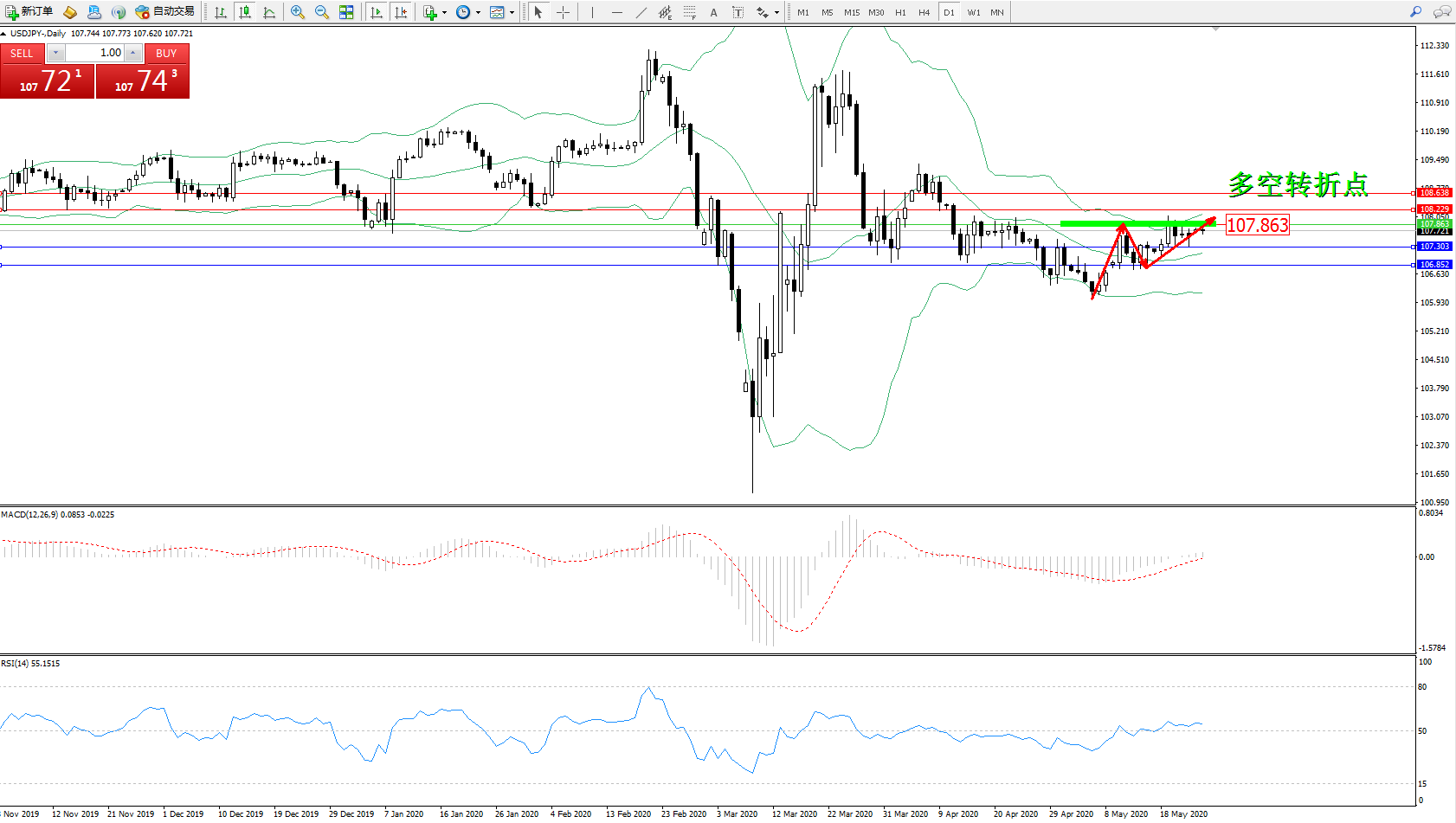Choose the horizontal line drawing tool
The image size is (1456, 823).
click(616, 12)
